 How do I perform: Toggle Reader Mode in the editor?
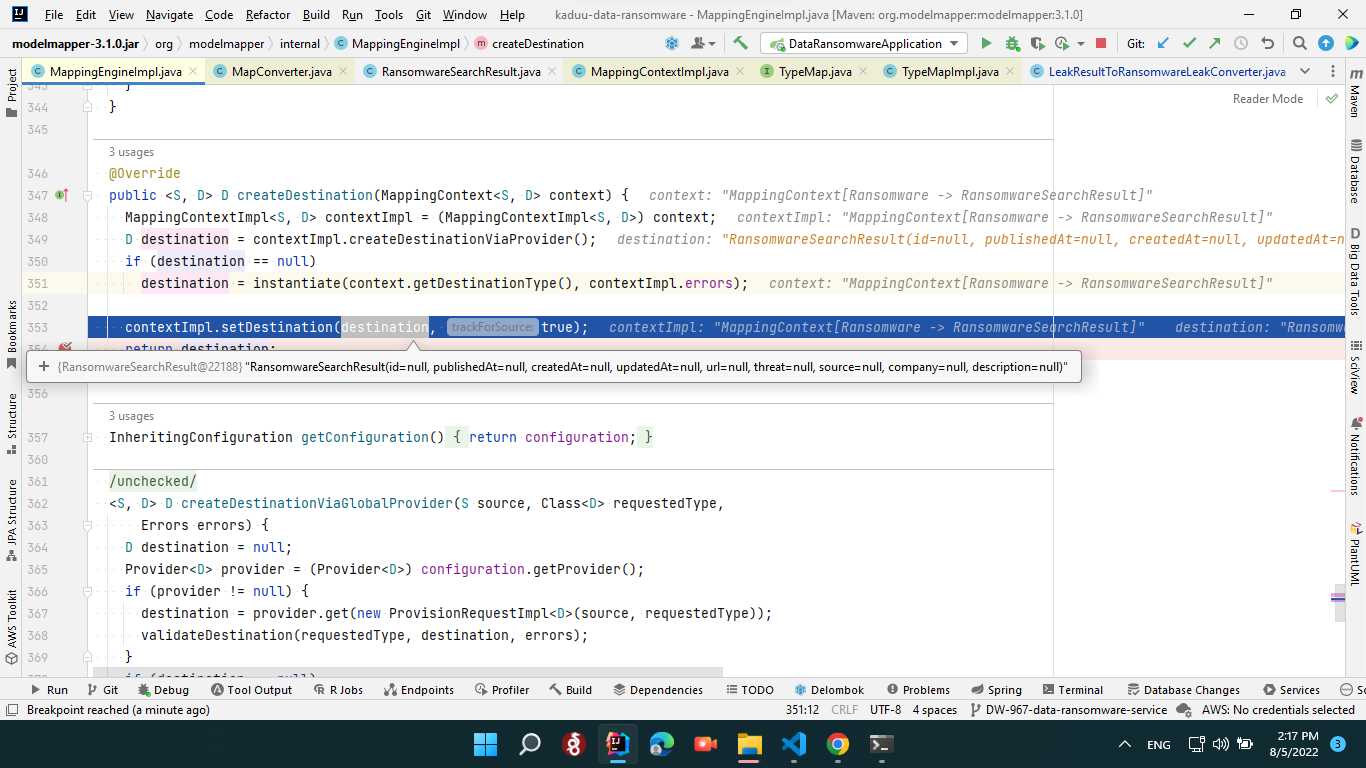coord(1267,98)
